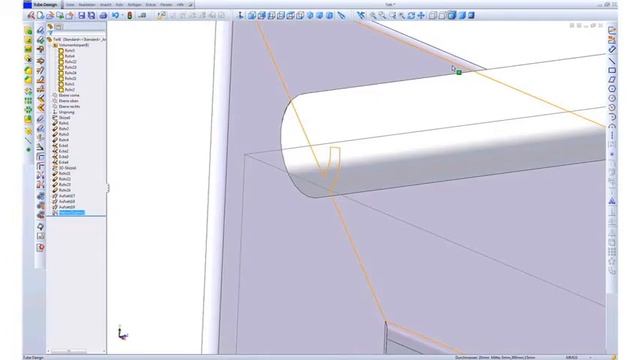Collapse the root part node in the tree
Screen dimensions: 640x360
pos(48,40)
